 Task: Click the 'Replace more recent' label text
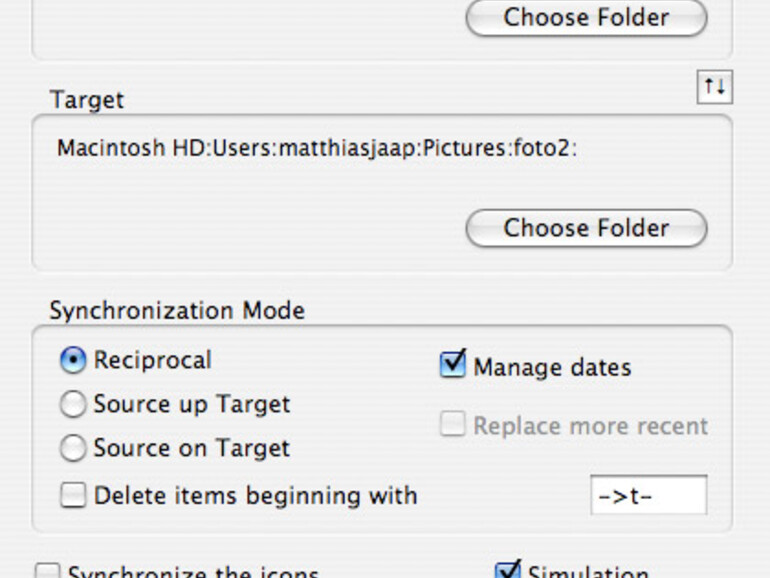[590, 426]
